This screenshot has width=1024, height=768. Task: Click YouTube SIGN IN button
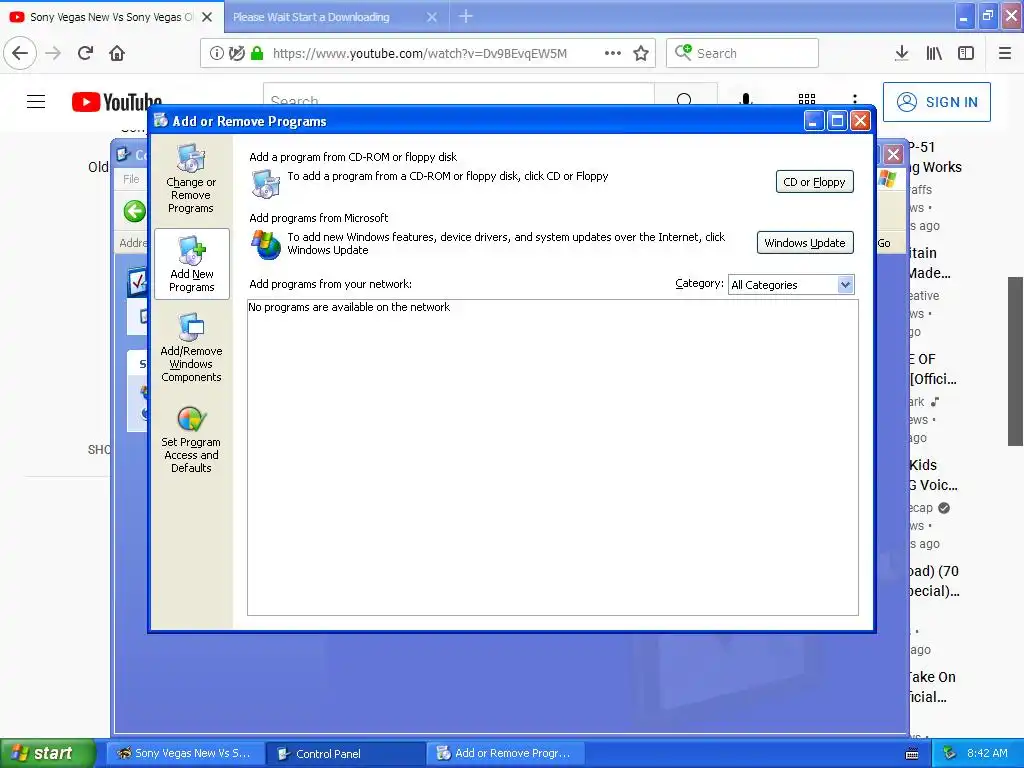coord(936,102)
